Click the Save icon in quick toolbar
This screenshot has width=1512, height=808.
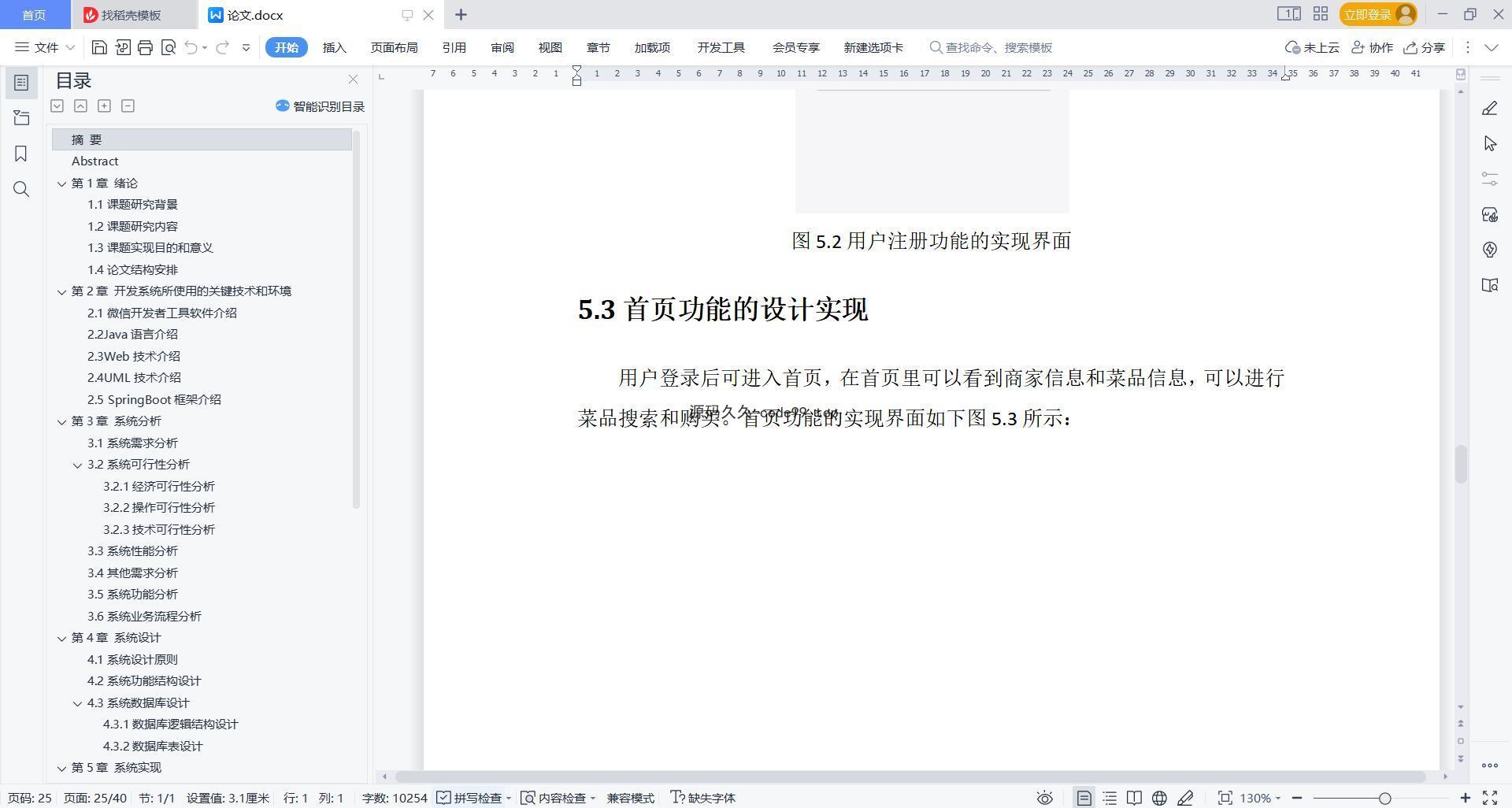99,47
